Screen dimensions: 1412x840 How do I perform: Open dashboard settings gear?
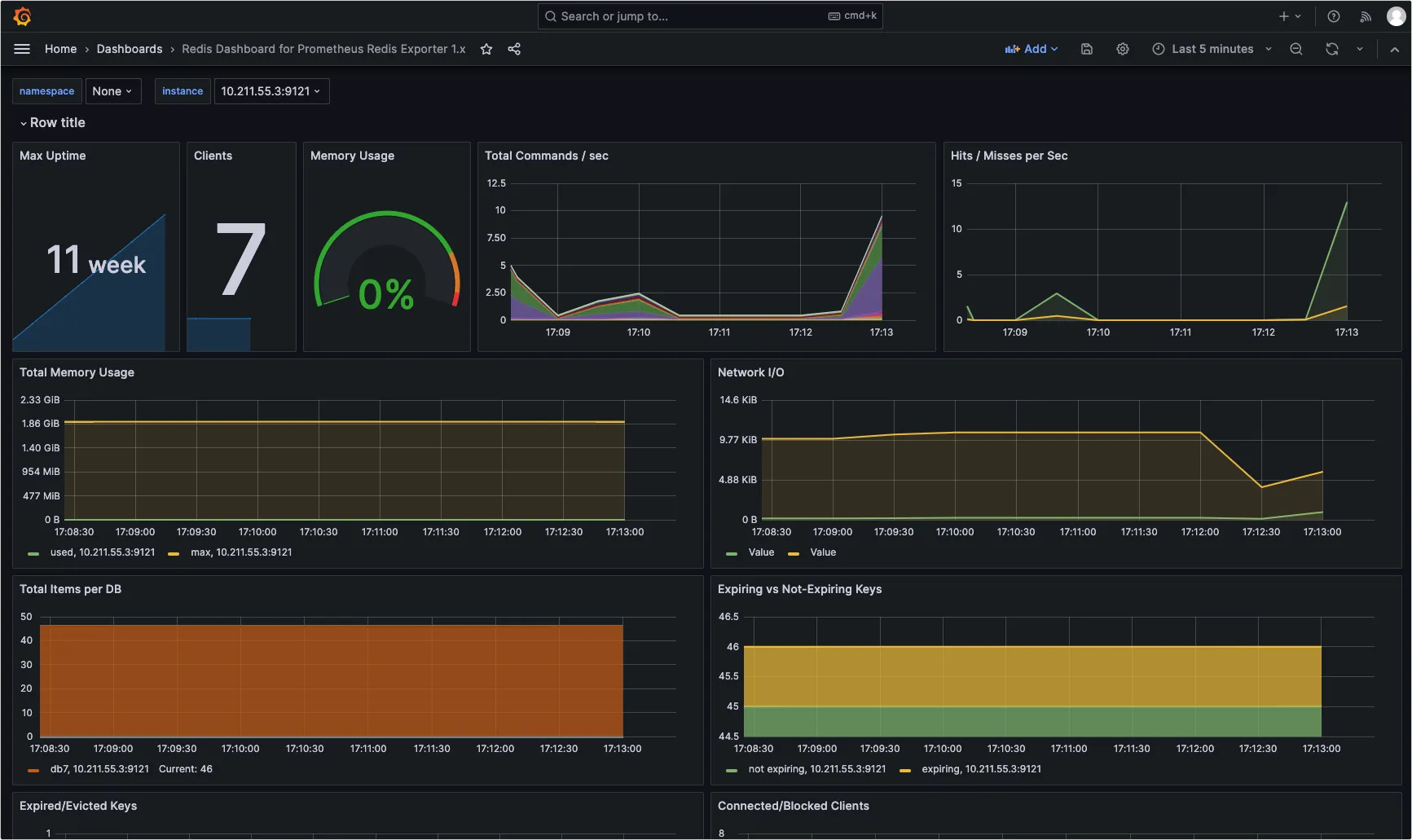1123,49
